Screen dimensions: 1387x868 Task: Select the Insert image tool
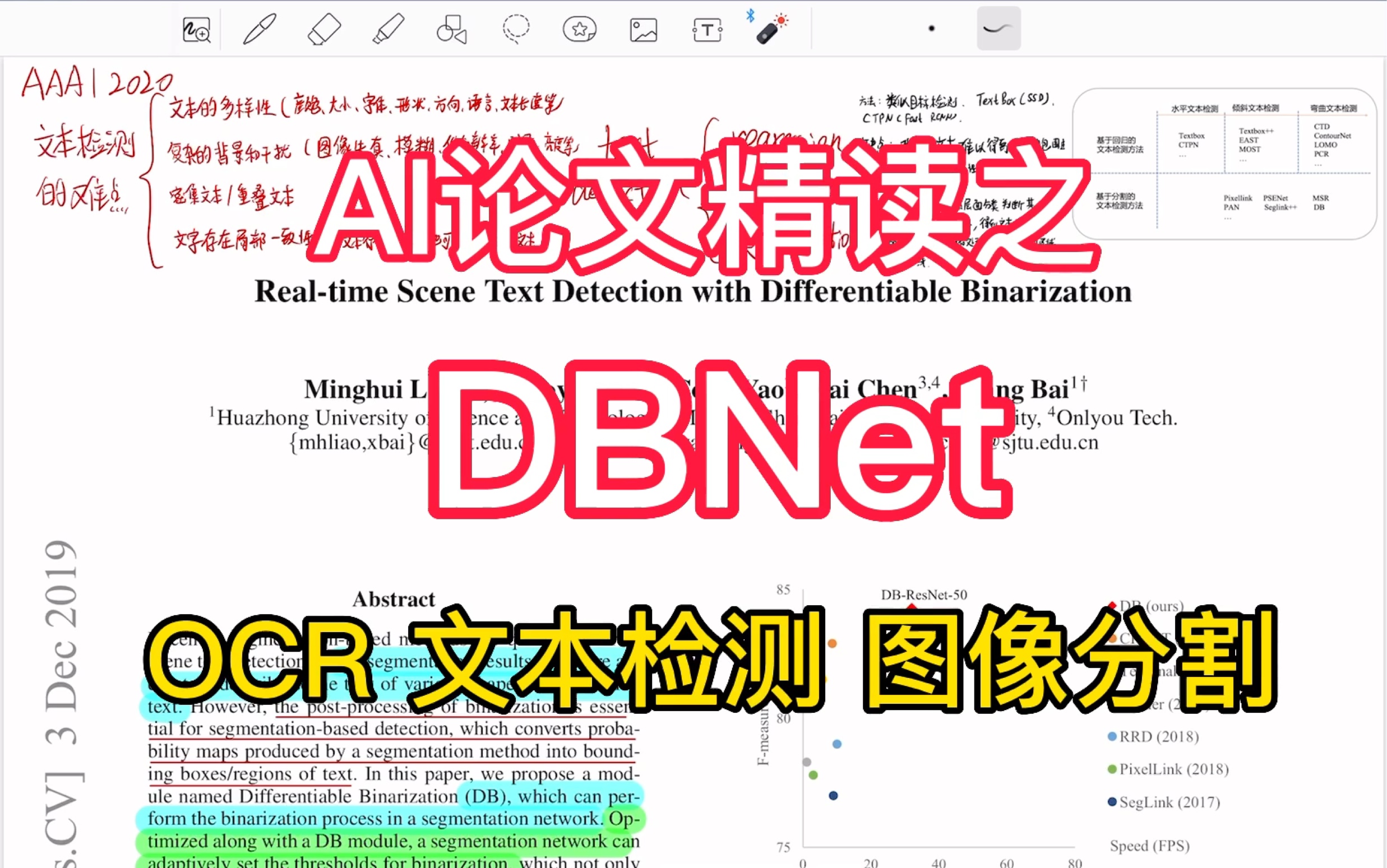(643, 30)
